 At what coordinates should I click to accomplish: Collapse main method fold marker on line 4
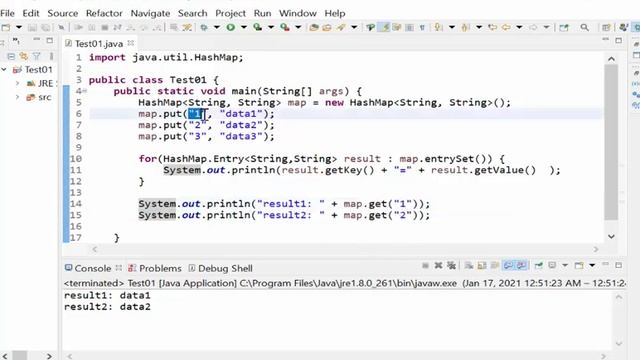[84, 91]
